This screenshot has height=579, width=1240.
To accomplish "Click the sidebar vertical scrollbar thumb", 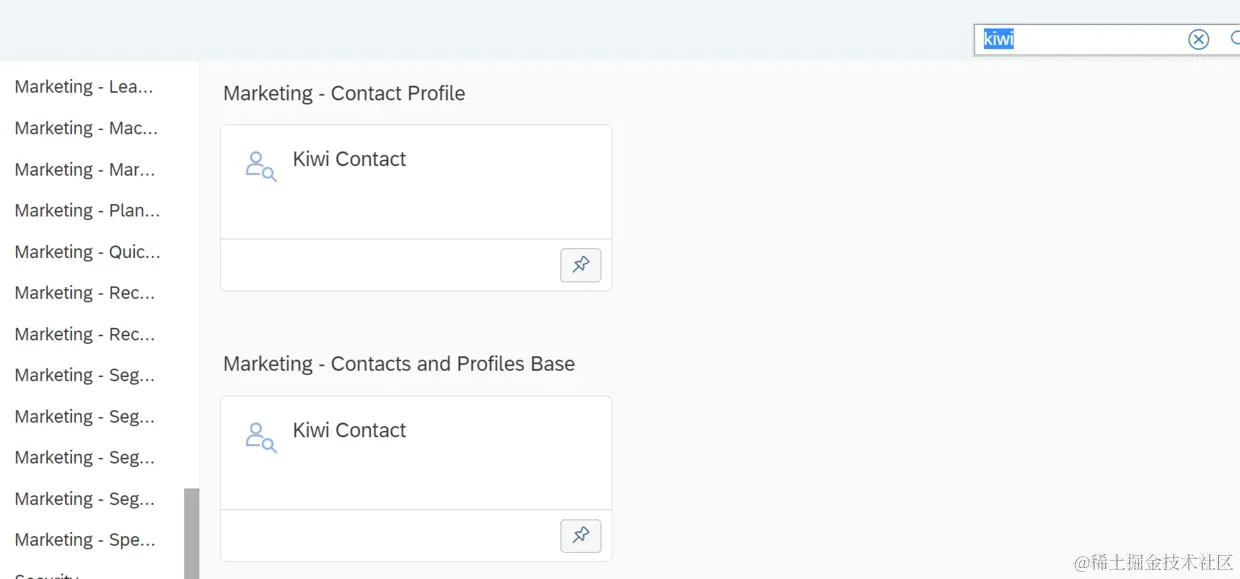I will (x=191, y=533).
